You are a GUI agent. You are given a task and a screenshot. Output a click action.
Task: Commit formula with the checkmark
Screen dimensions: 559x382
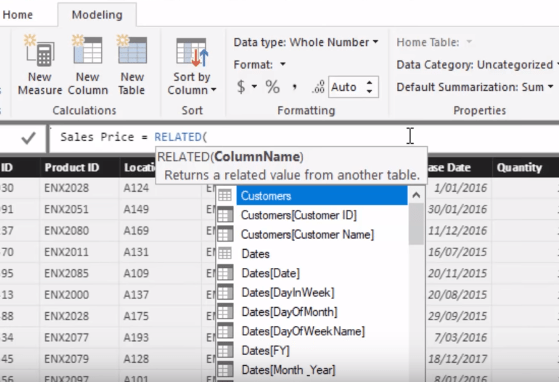[28, 138]
